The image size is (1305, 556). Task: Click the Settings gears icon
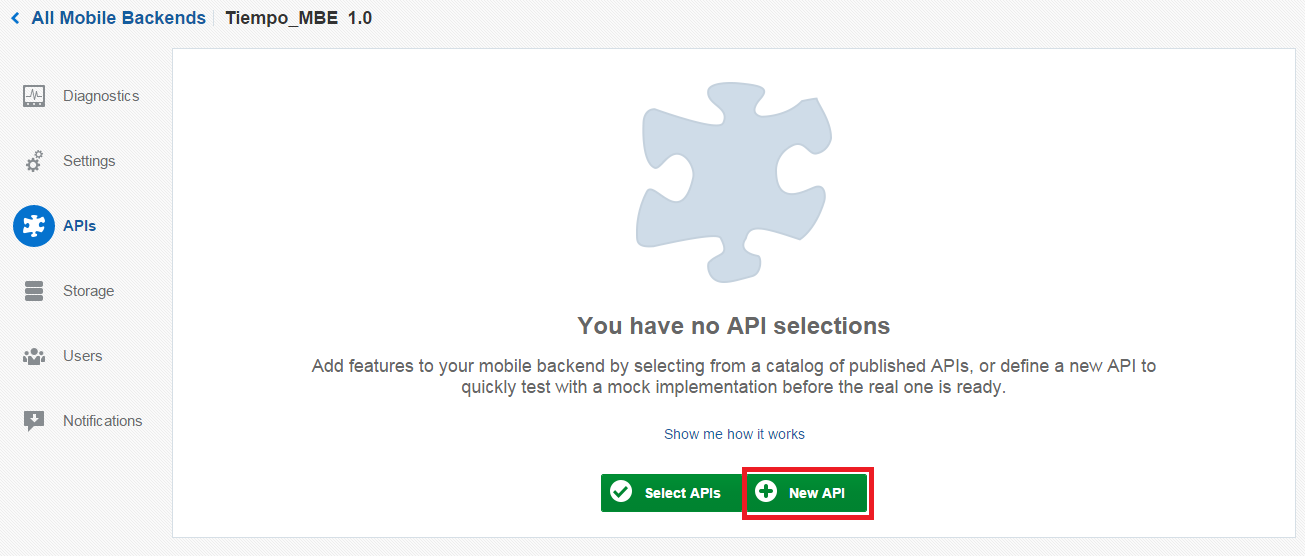click(34, 161)
